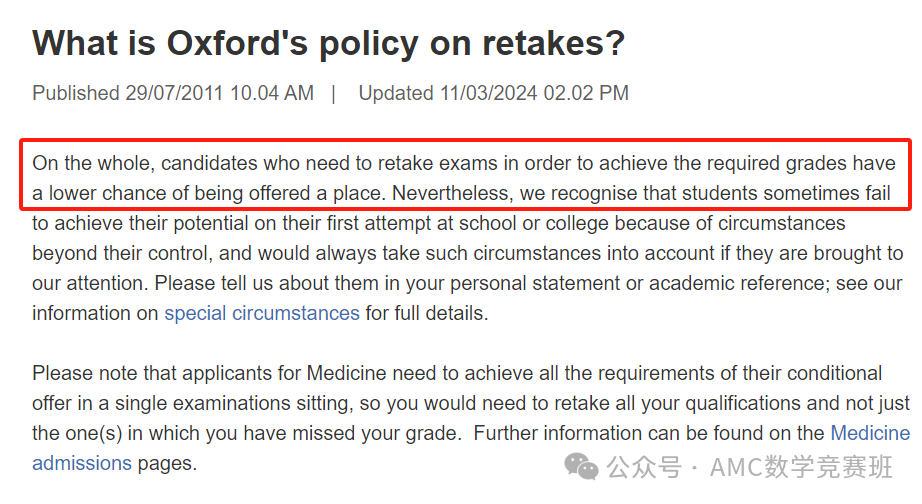Click the phrase 'personal statement or academic reference'
Viewport: 922px width, 504px height.
coord(639,283)
